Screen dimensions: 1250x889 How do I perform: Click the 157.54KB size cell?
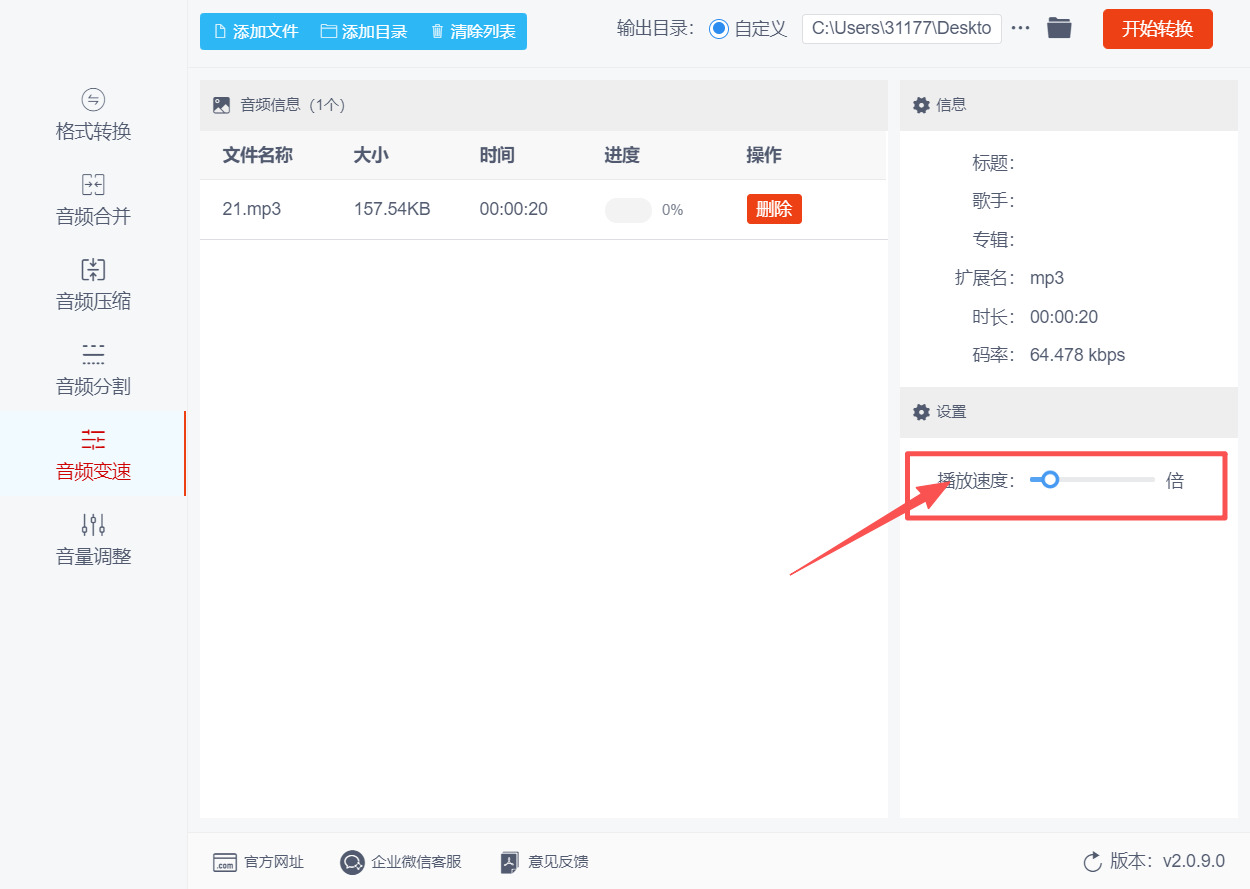click(x=392, y=209)
